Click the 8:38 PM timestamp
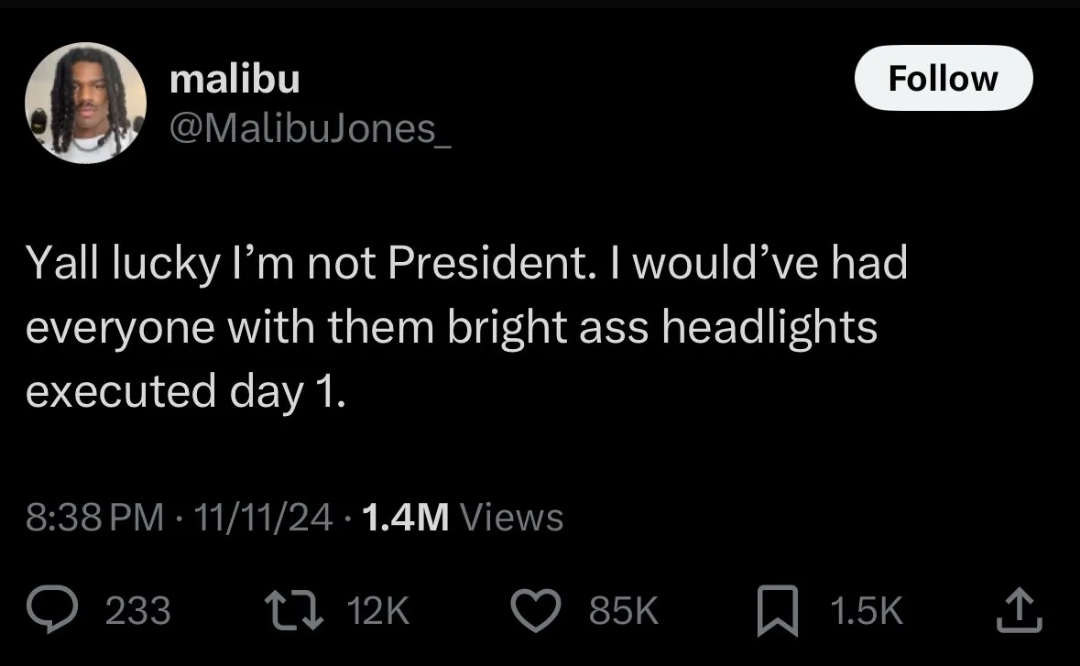This screenshot has height=666, width=1080. 94,517
